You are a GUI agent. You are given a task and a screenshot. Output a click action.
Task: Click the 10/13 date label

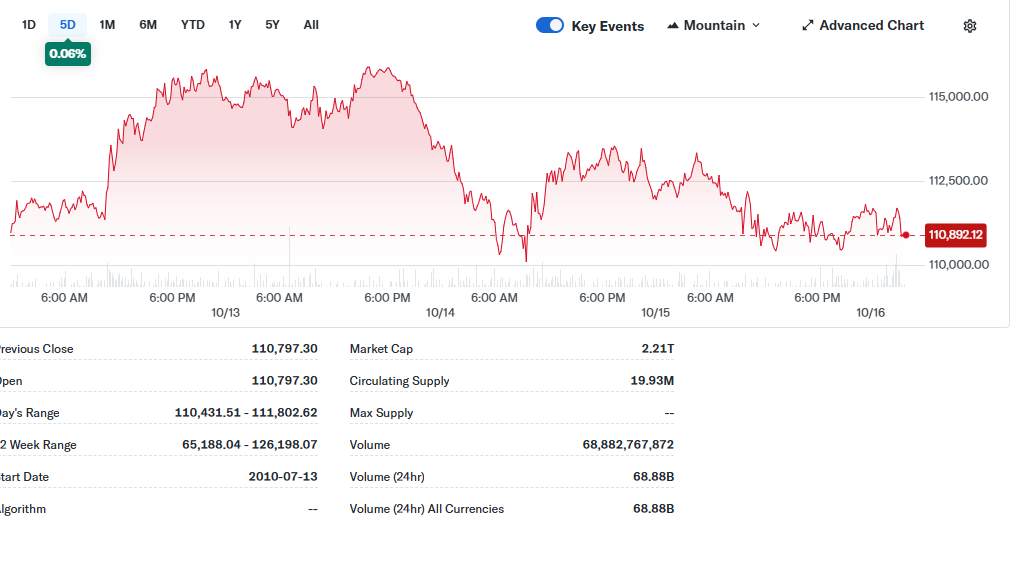225,313
